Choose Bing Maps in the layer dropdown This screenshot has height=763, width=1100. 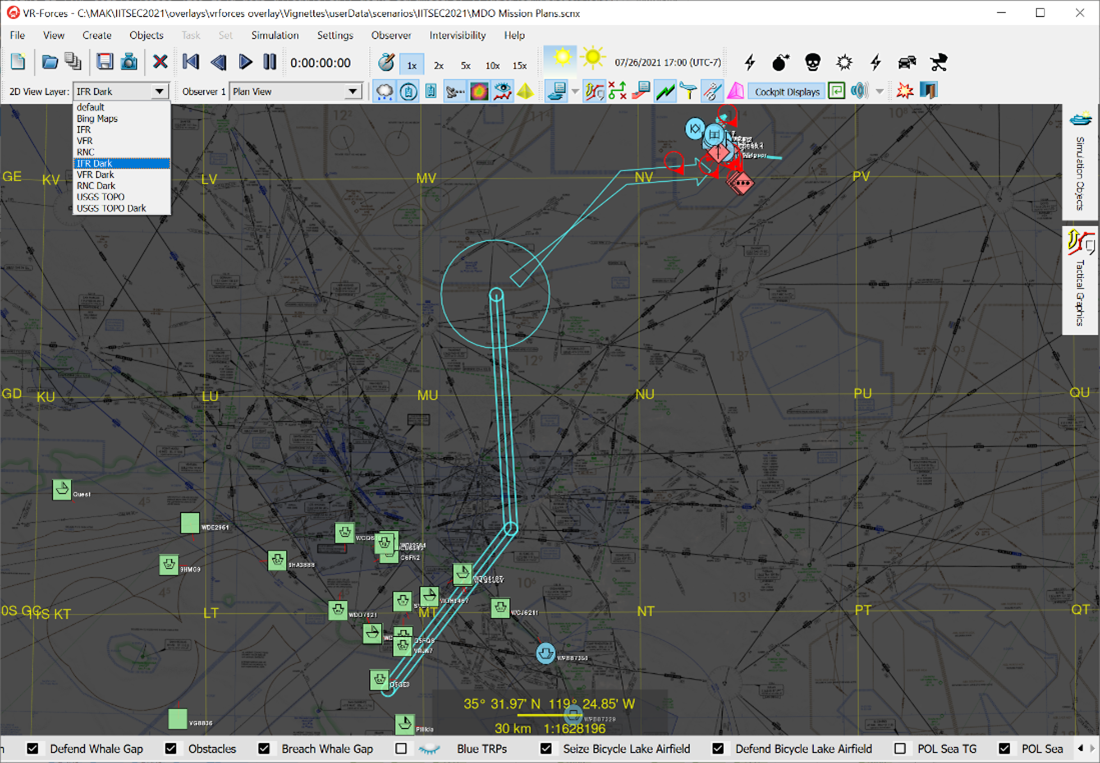click(97, 119)
